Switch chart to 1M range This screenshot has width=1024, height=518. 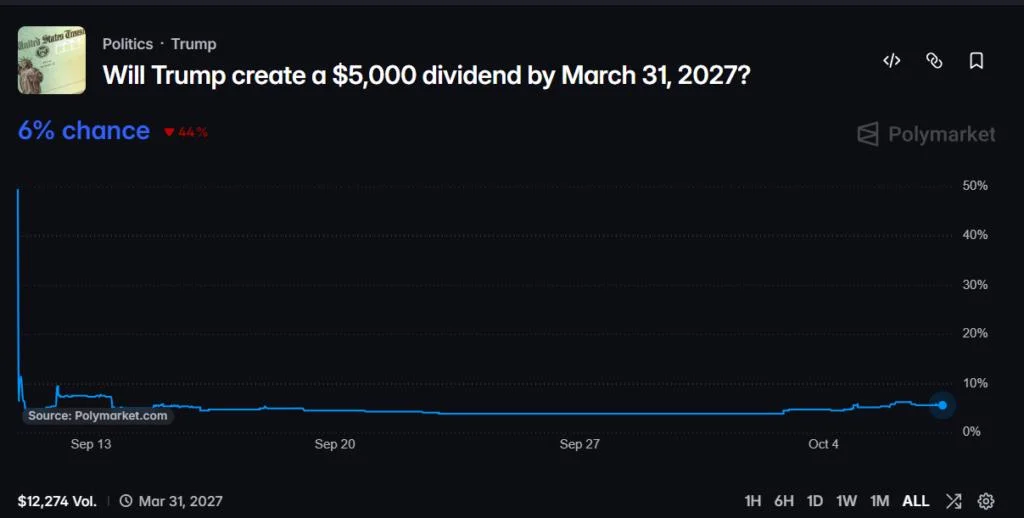click(x=880, y=501)
